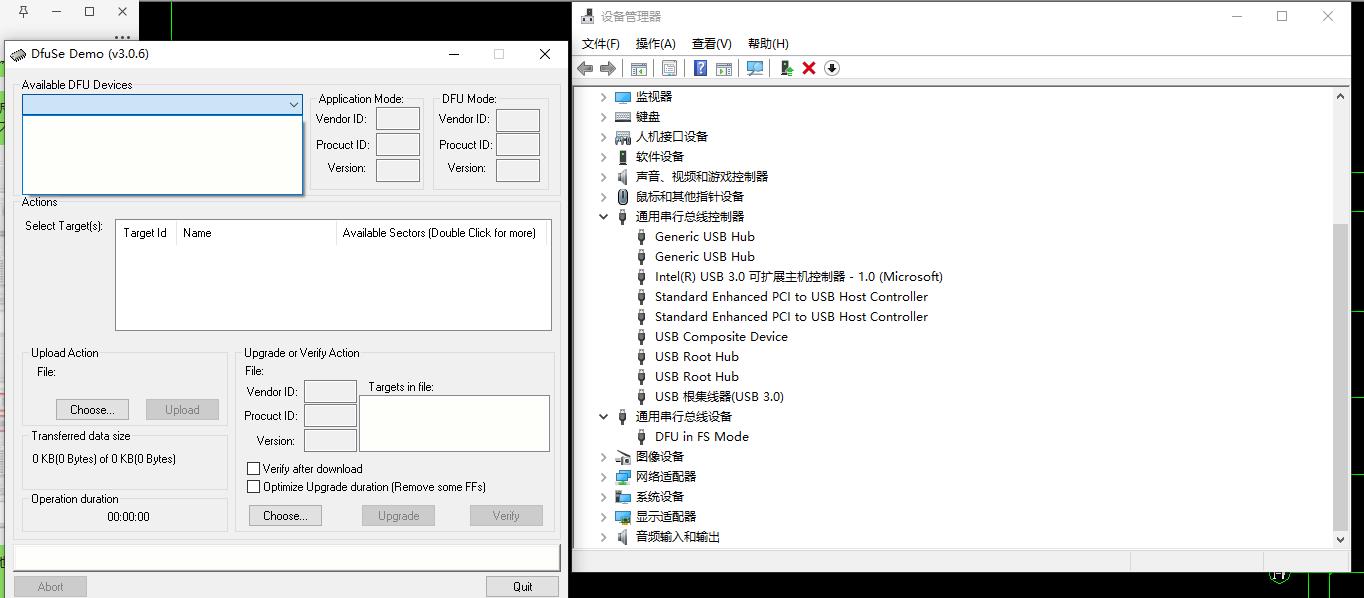Click the Abort button
Screen dimensions: 1364x598
pos(50,586)
